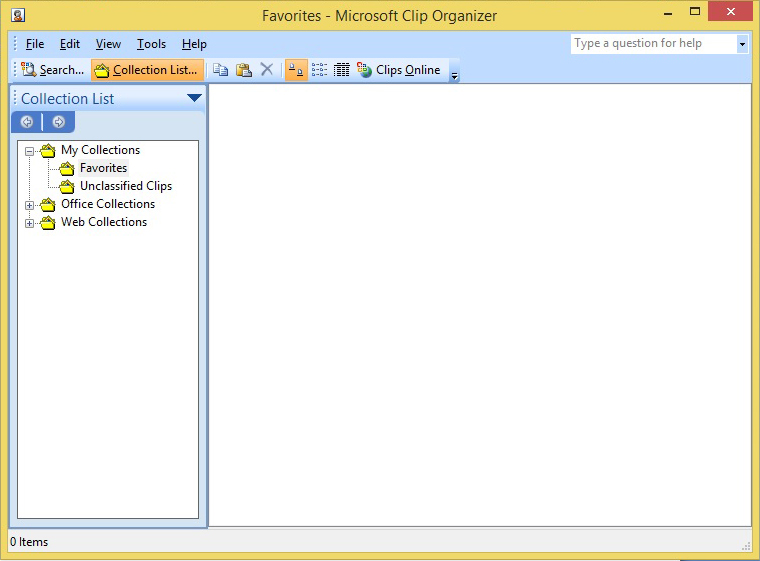Open the View menu
The width and height of the screenshot is (760, 561).
(108, 44)
